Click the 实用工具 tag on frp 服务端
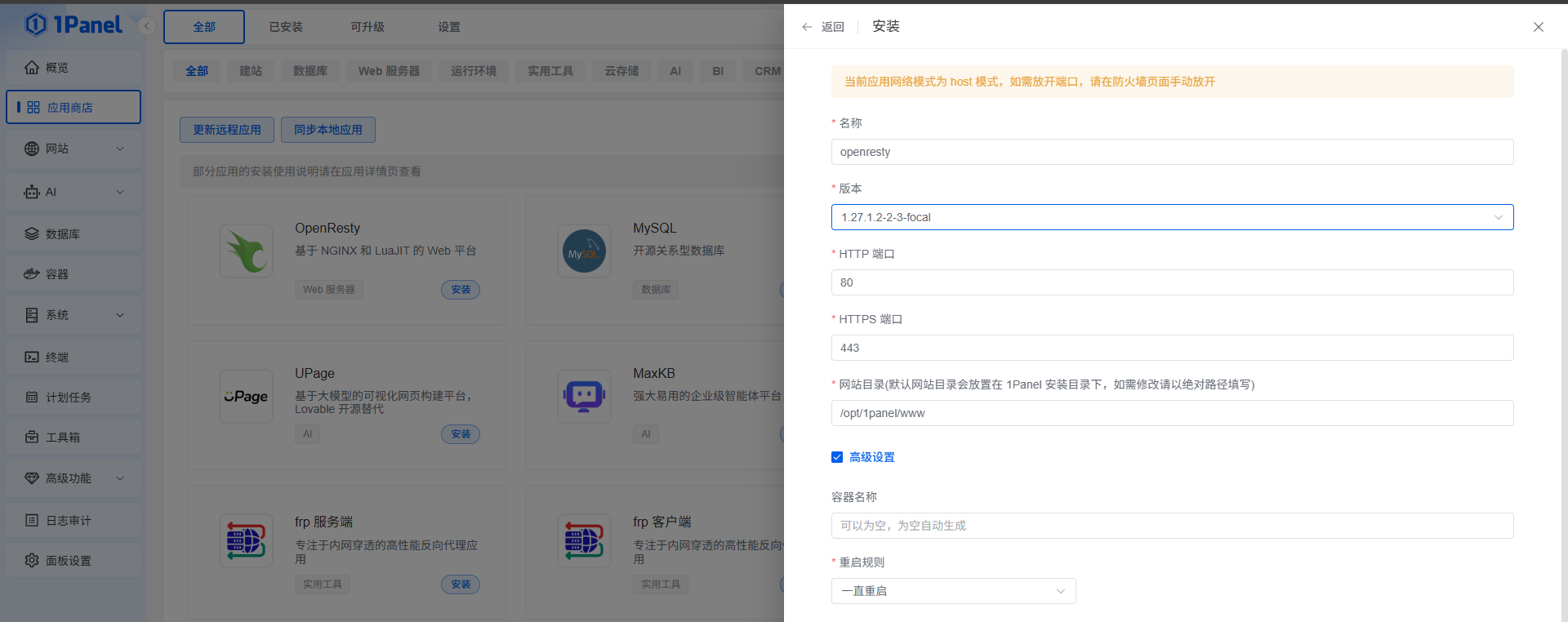The image size is (1568, 622). (323, 584)
